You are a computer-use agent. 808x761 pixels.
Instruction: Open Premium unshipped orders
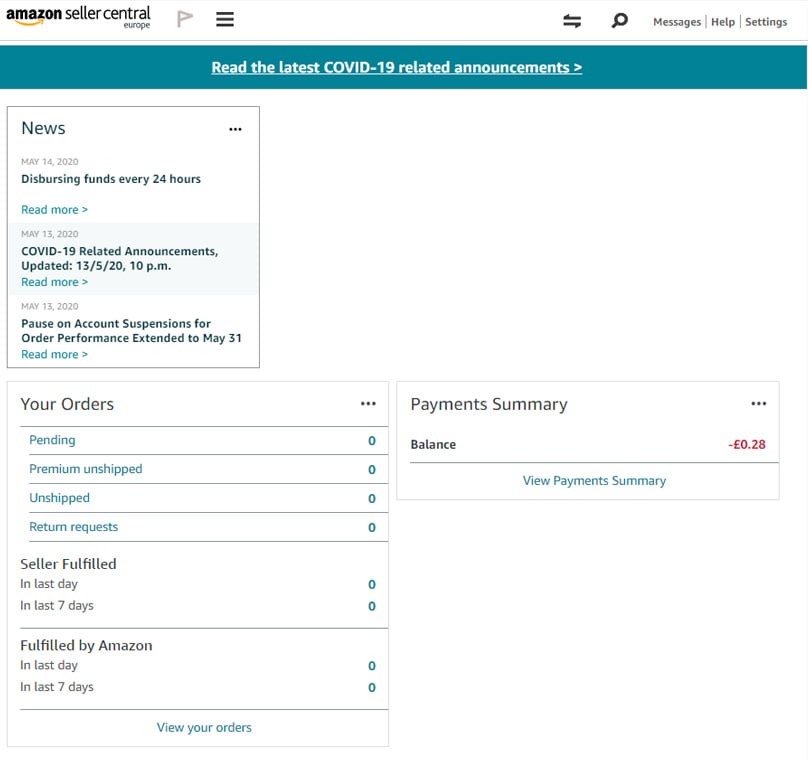pos(85,469)
